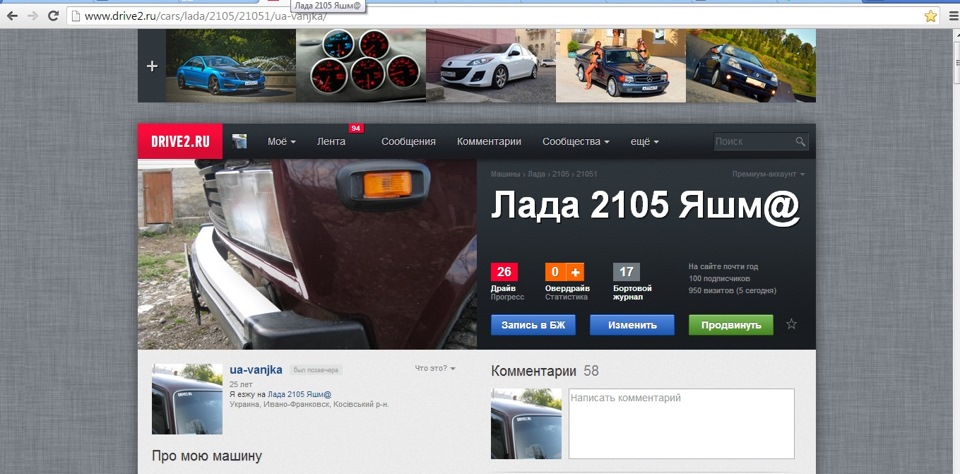The height and width of the screenshot is (474, 960).
Task: Expand the Моё dropdown menu
Action: pos(282,141)
